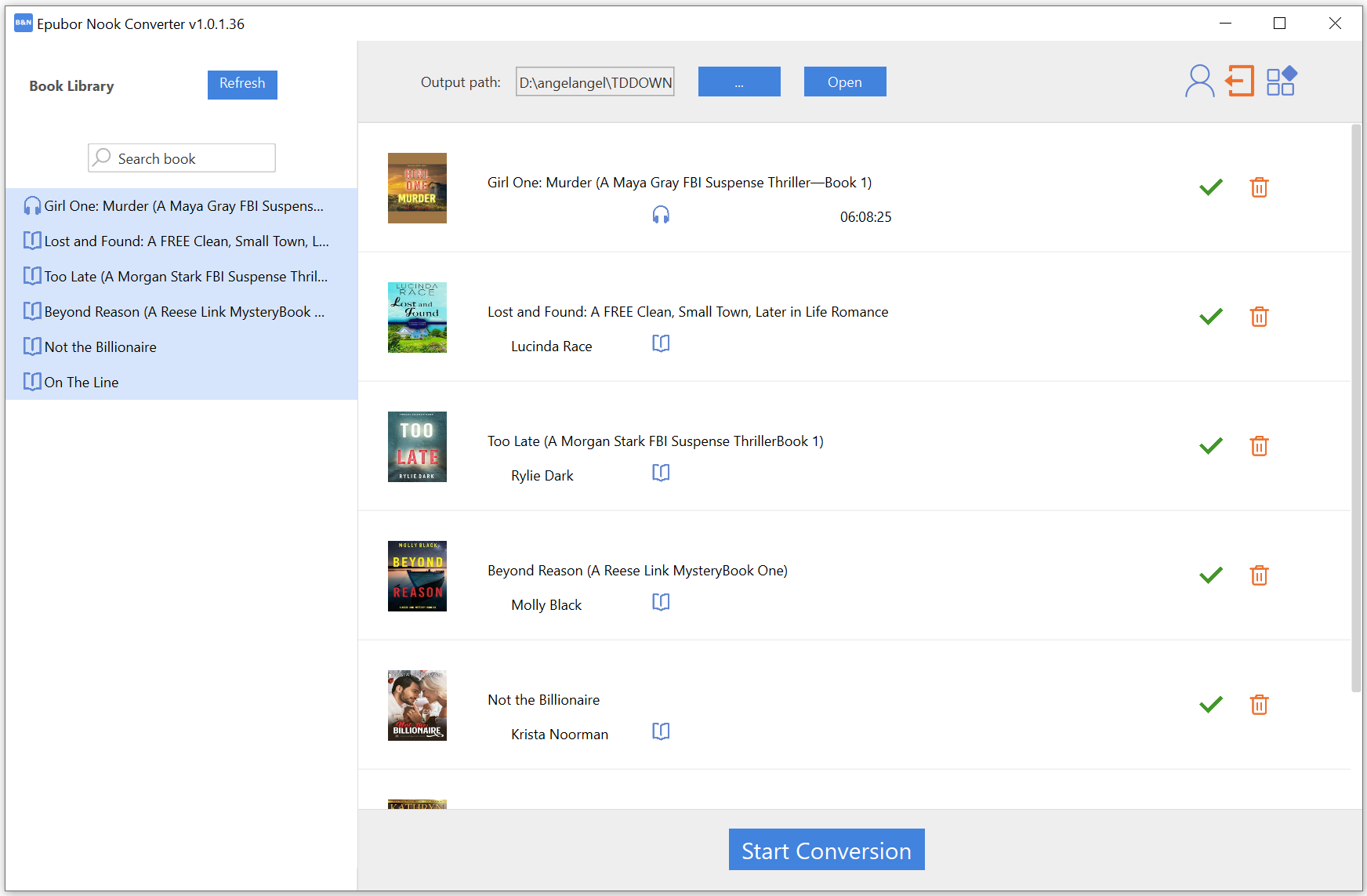This screenshot has height=896, width=1367.
Task: Click the Epubor app logo in title bar
Action: 24,23
